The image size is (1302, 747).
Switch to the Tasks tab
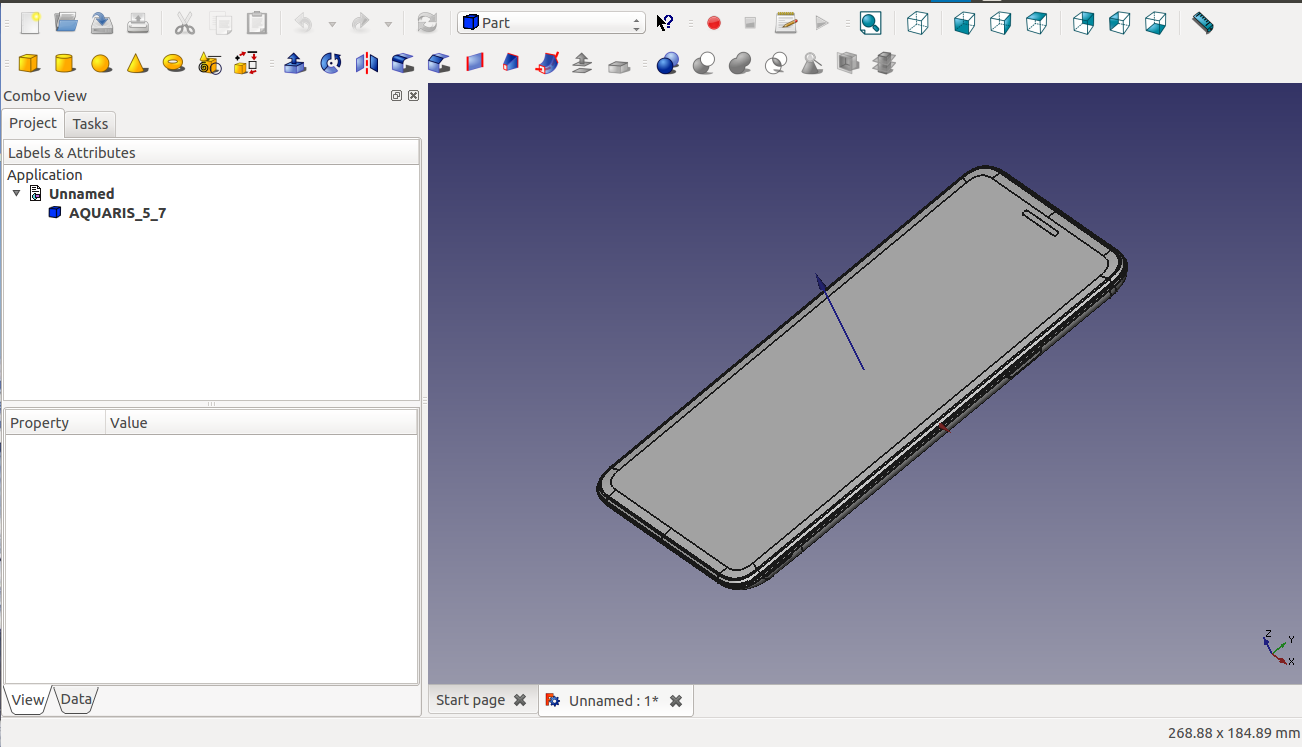point(90,124)
